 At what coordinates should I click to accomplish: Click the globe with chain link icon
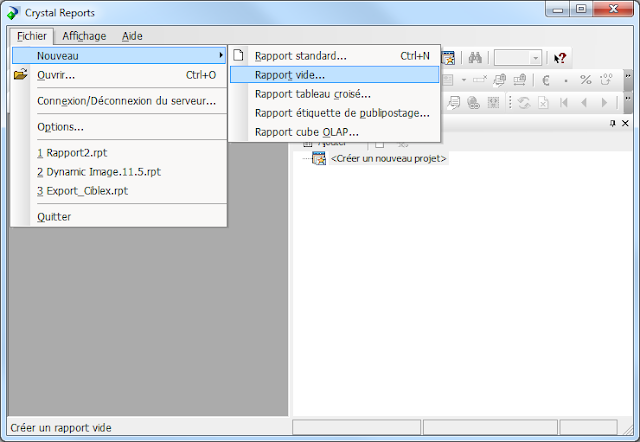point(473,102)
